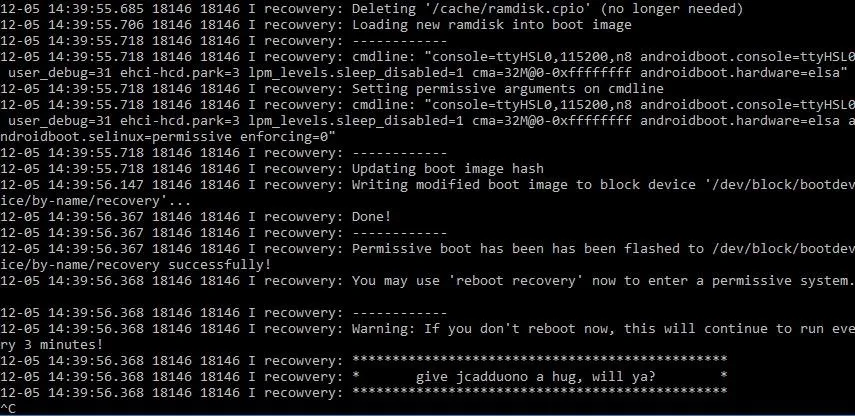This screenshot has width=855, height=416.
Task: Click the first 'cmdline: "console=ttyHSL0' line
Action: tap(428, 57)
